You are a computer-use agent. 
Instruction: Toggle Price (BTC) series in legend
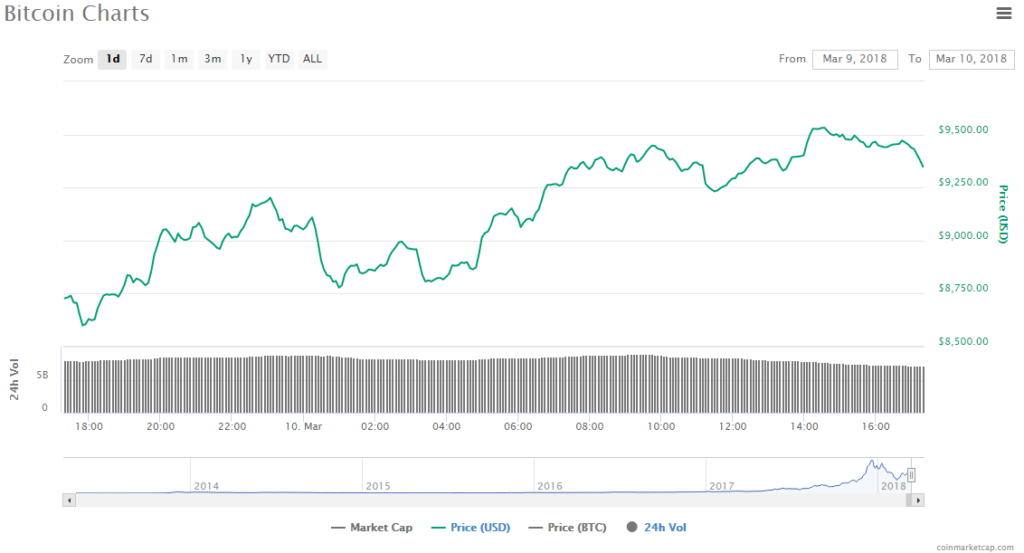click(x=569, y=527)
